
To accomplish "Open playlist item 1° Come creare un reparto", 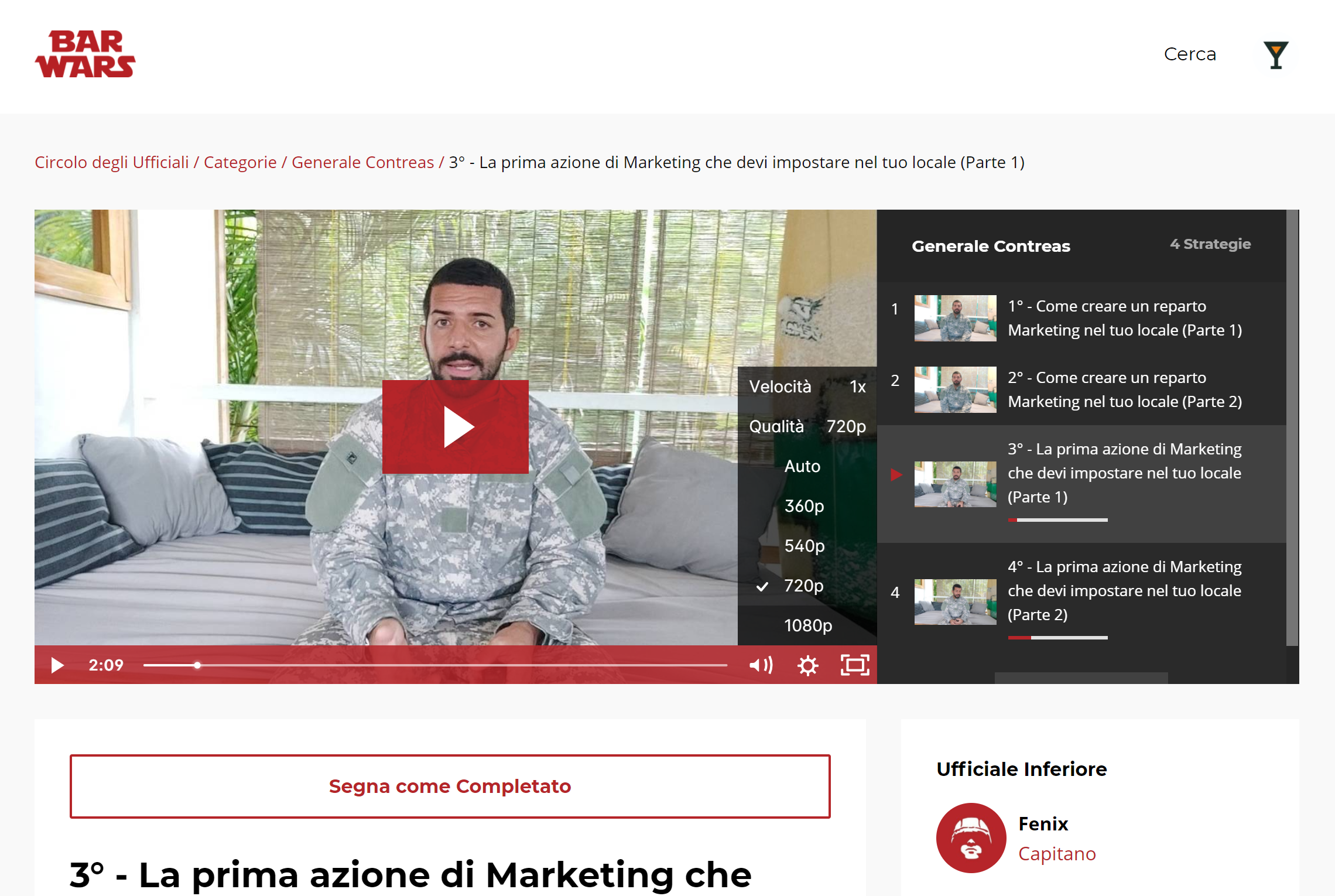I will point(1081,318).
